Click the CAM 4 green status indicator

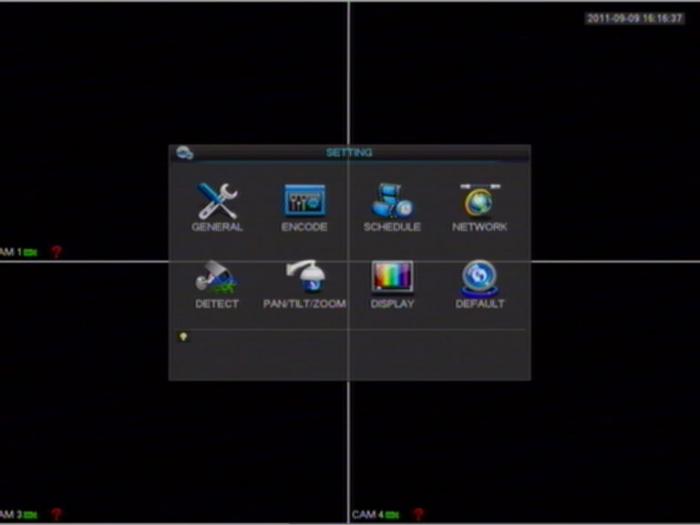tap(392, 515)
